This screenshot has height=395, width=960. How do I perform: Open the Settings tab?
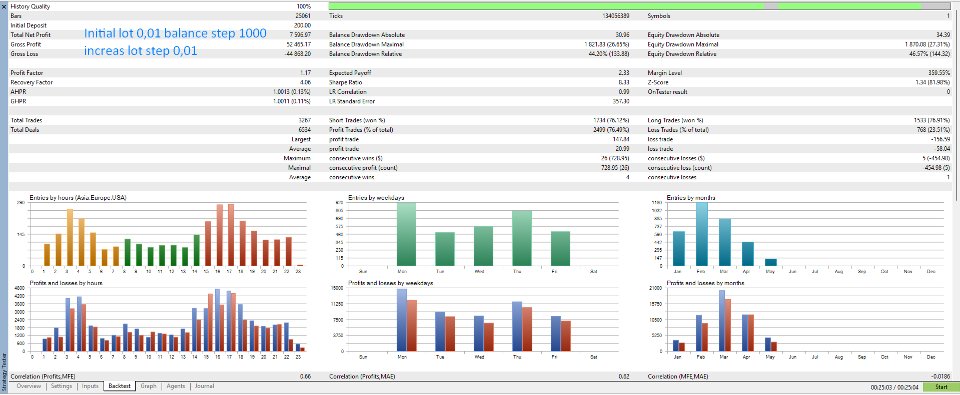[61, 387]
